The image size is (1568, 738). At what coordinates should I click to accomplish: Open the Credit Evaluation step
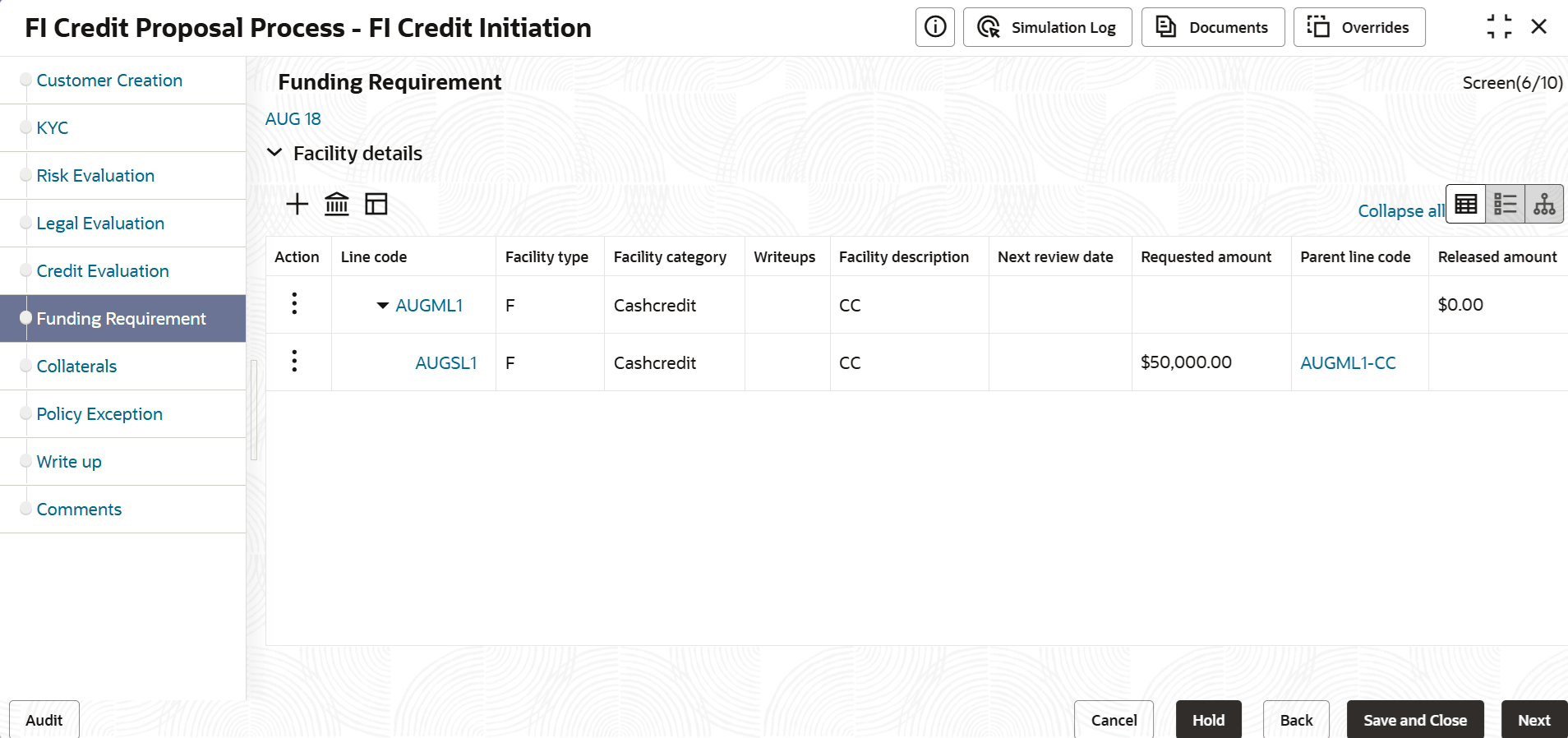coord(103,271)
